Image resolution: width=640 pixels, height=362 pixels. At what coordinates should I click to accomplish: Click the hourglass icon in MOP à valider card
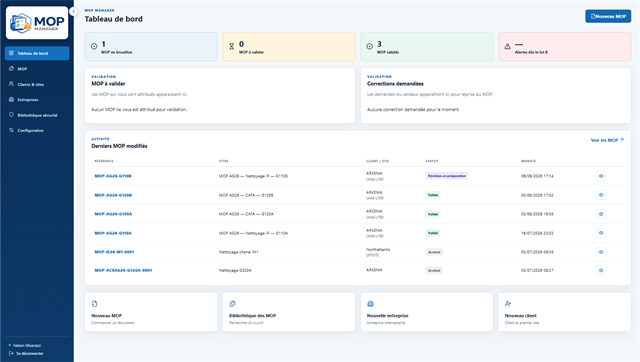pyautogui.click(x=231, y=47)
